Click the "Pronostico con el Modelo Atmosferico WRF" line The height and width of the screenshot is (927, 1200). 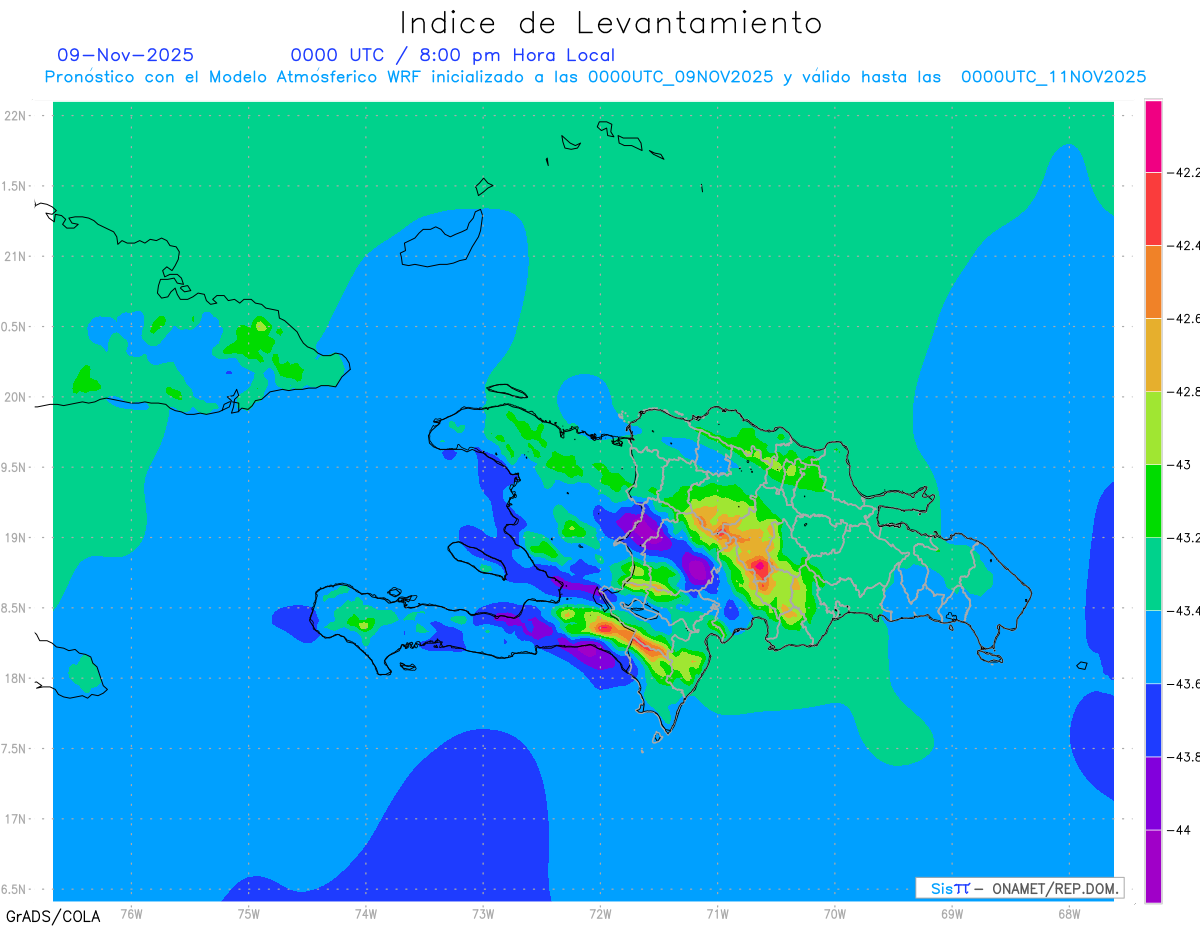pos(596,77)
